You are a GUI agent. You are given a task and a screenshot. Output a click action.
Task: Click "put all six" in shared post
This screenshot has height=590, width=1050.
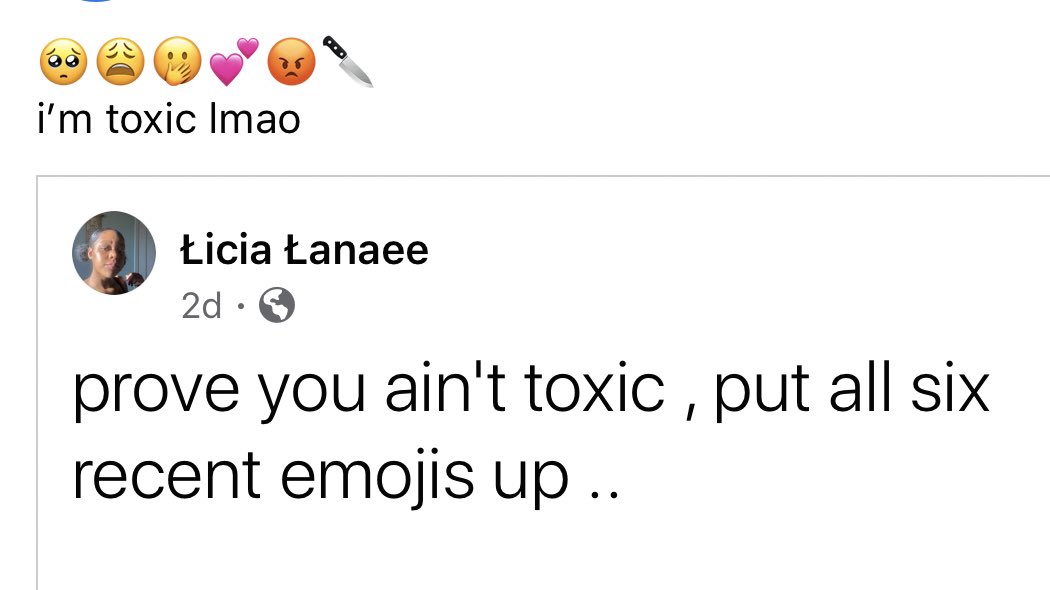click(852, 388)
